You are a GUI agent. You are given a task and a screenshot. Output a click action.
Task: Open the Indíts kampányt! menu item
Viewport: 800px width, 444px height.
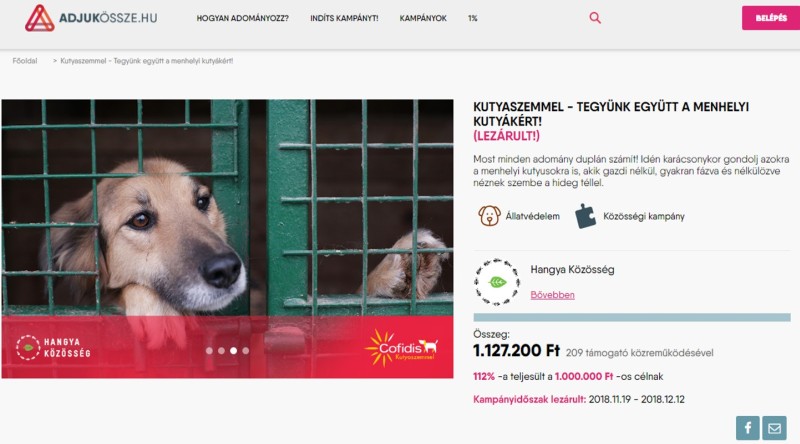tap(344, 18)
